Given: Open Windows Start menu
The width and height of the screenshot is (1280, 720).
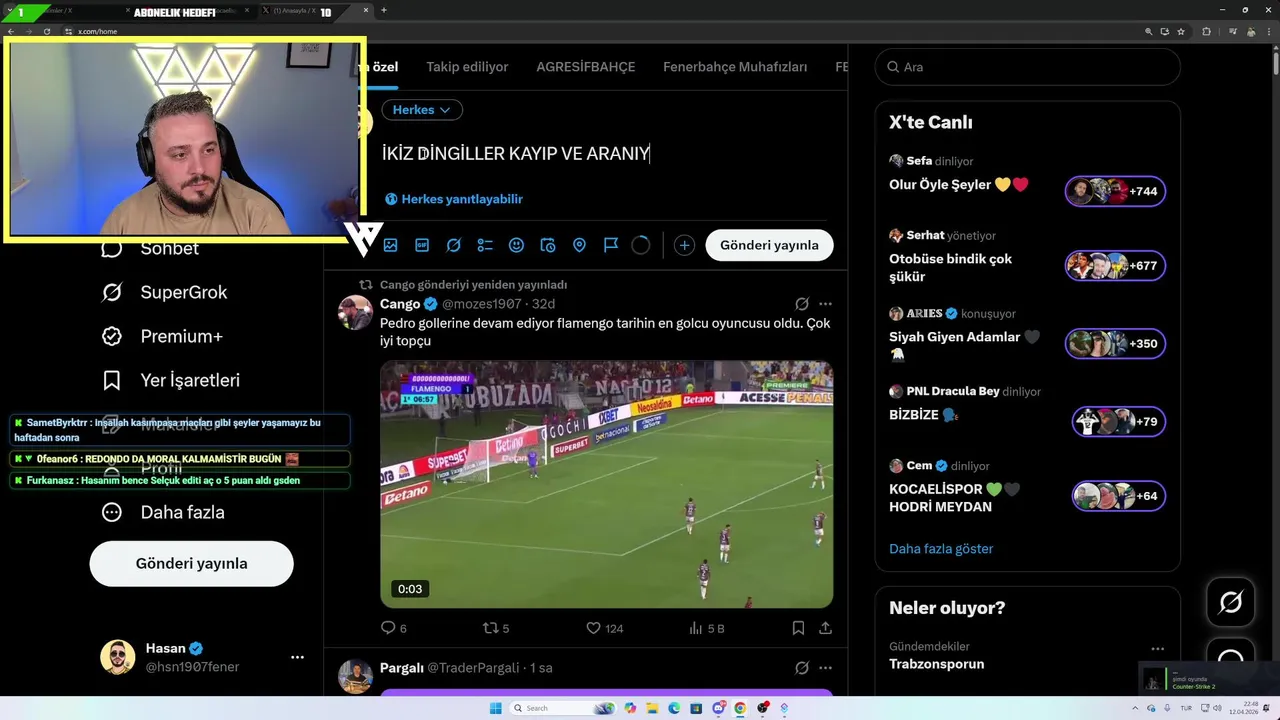Looking at the screenshot, I should [x=495, y=708].
